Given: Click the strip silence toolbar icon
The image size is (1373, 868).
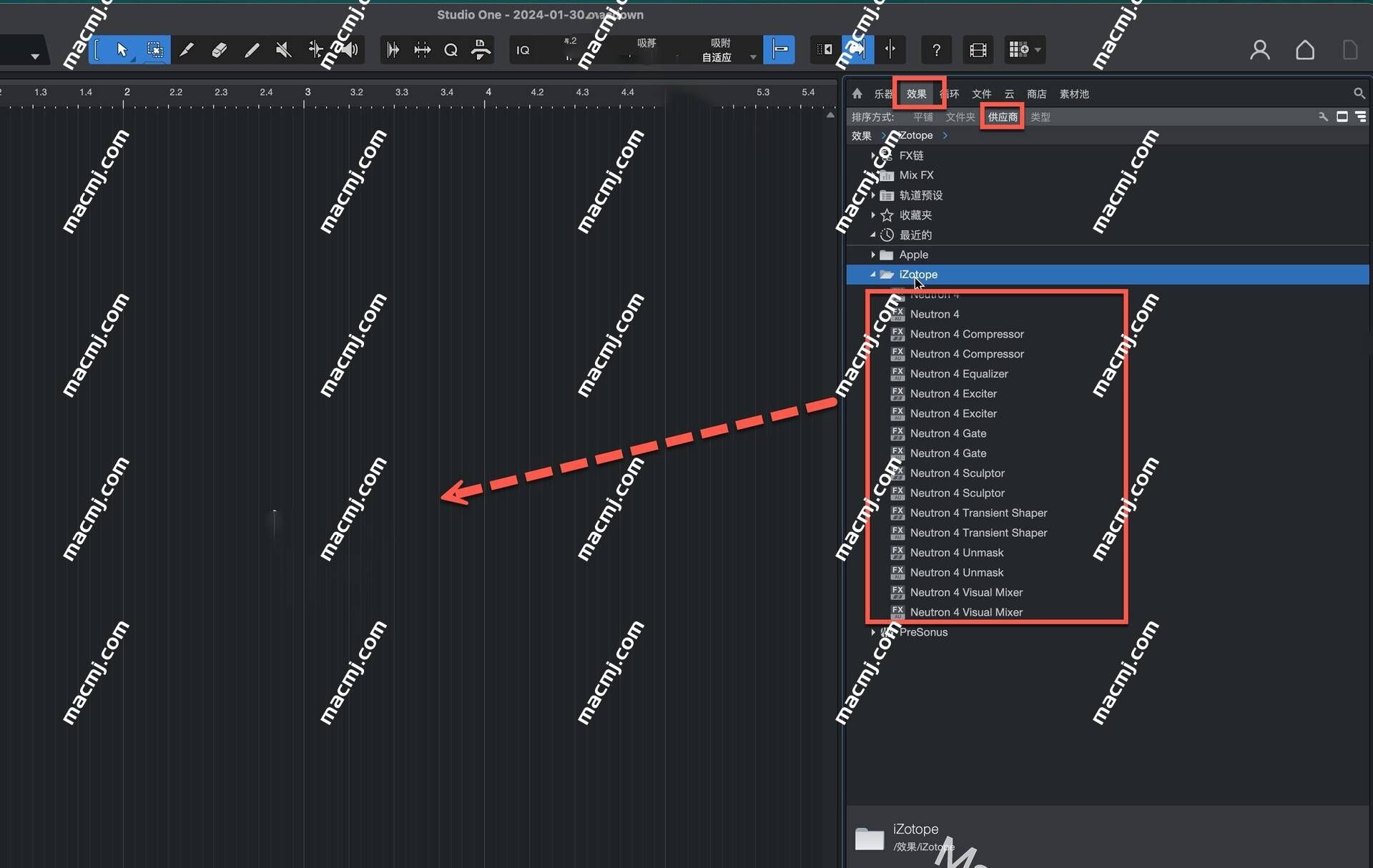Looking at the screenshot, I should [x=393, y=49].
